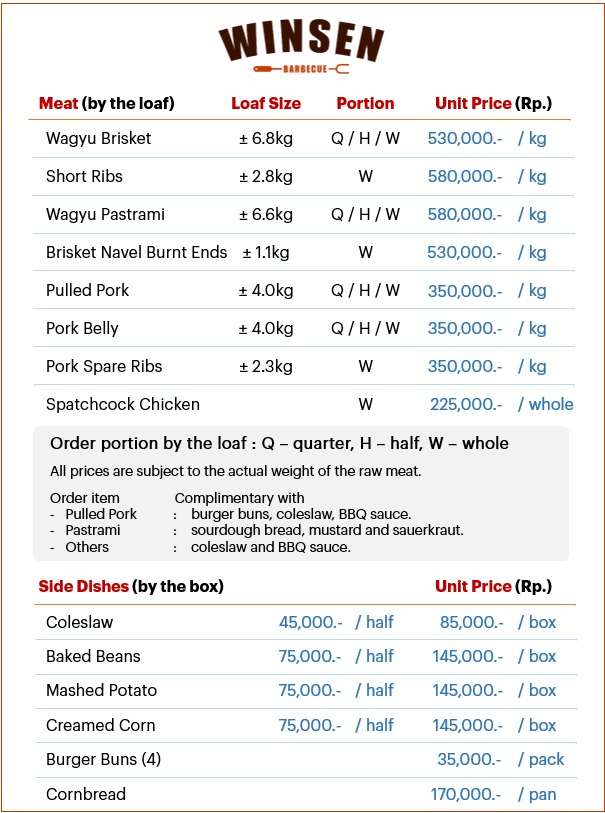Click the Spatchcock Chicken 225,000 price
The image size is (605, 813).
coord(464,404)
